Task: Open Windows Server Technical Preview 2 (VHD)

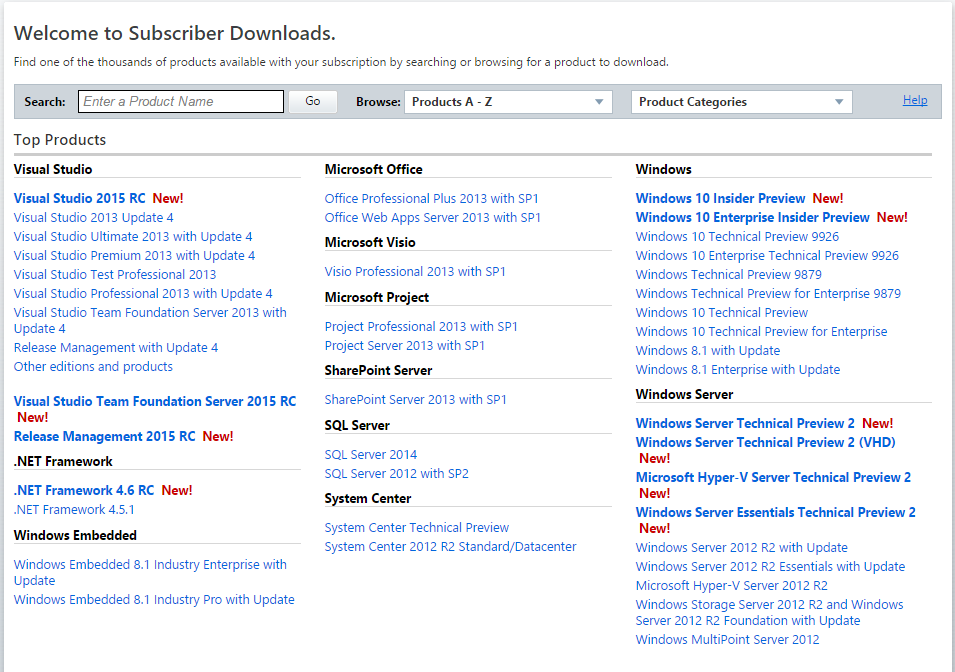Action: (766, 442)
